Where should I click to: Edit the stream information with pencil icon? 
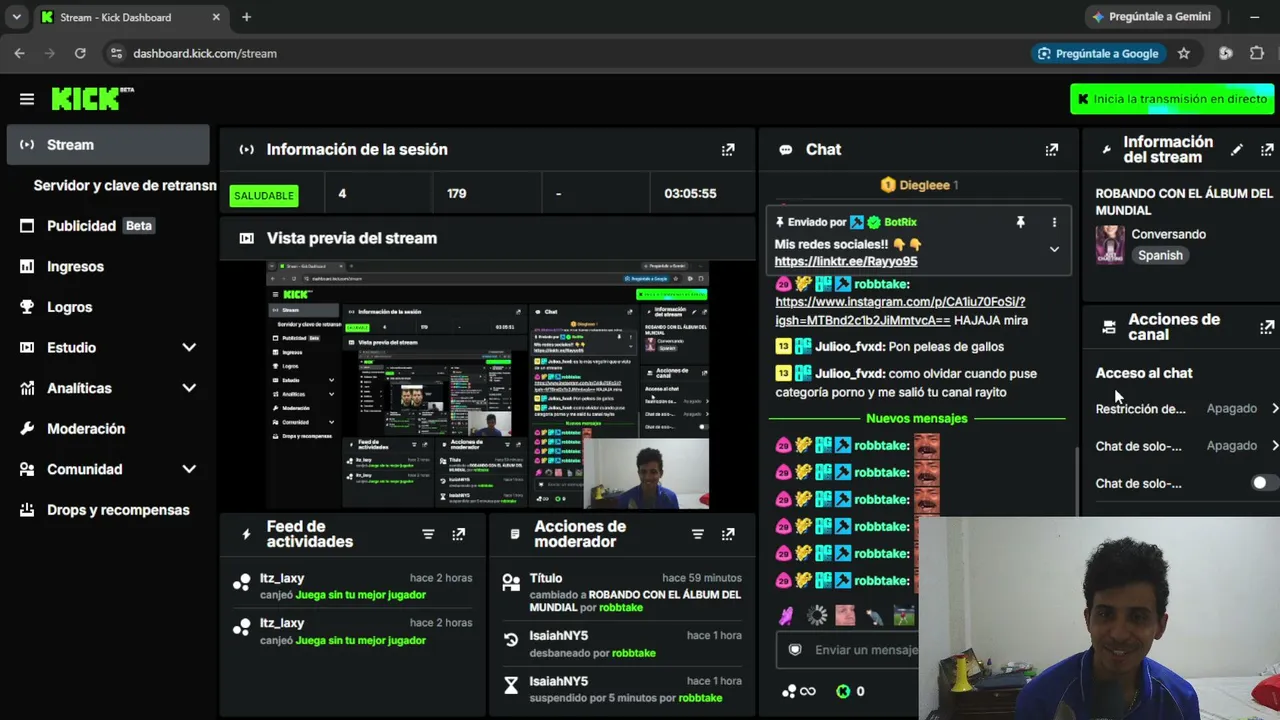1237,150
